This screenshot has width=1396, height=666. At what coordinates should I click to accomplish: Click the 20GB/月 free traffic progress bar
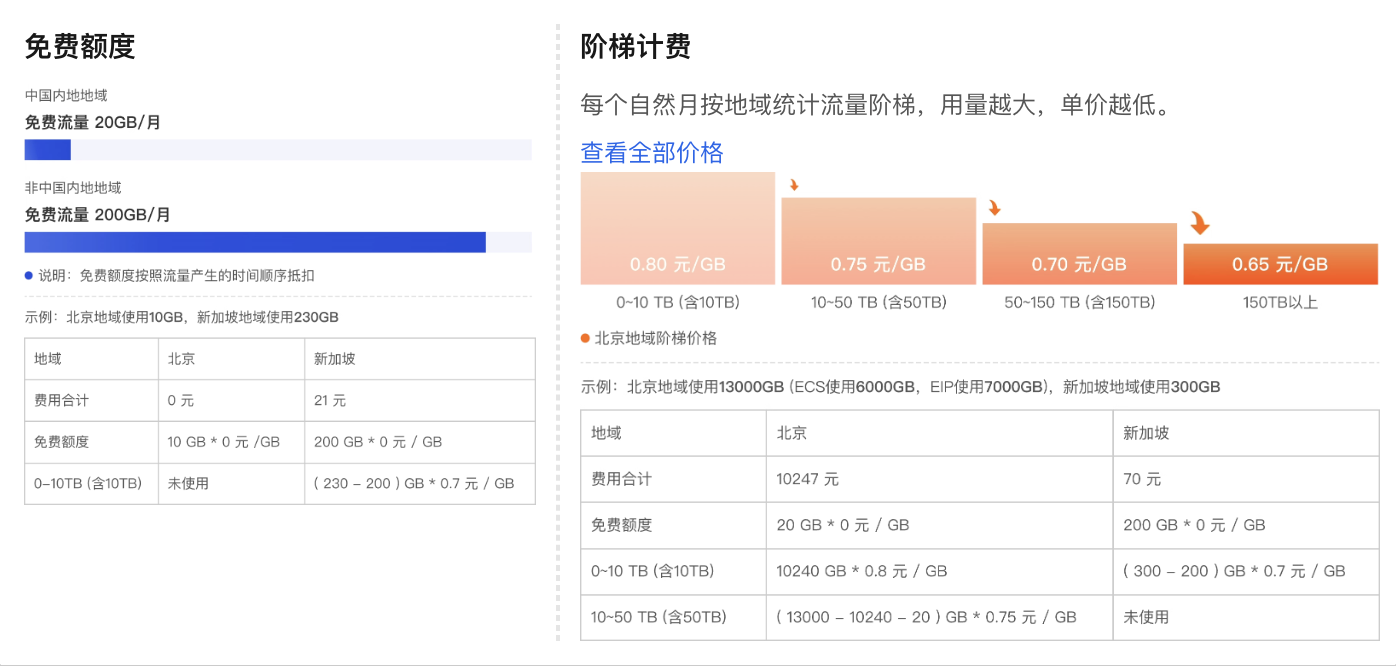coord(278,150)
